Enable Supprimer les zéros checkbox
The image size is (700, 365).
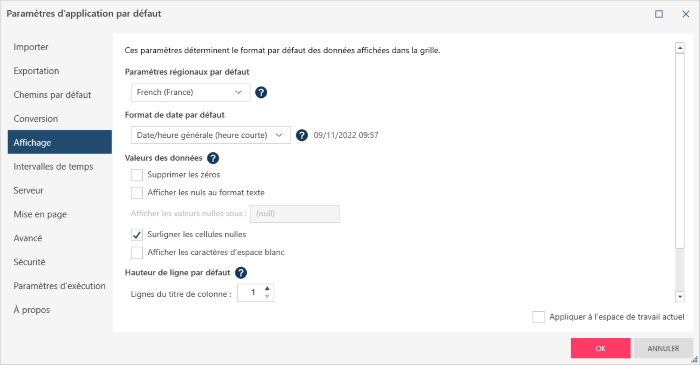(137, 175)
